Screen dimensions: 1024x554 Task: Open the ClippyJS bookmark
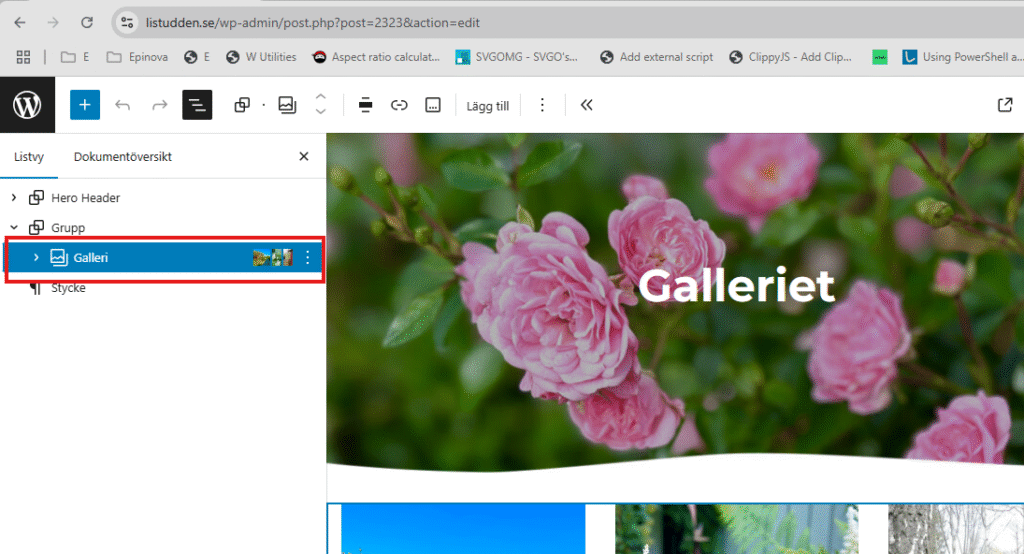[x=791, y=57]
